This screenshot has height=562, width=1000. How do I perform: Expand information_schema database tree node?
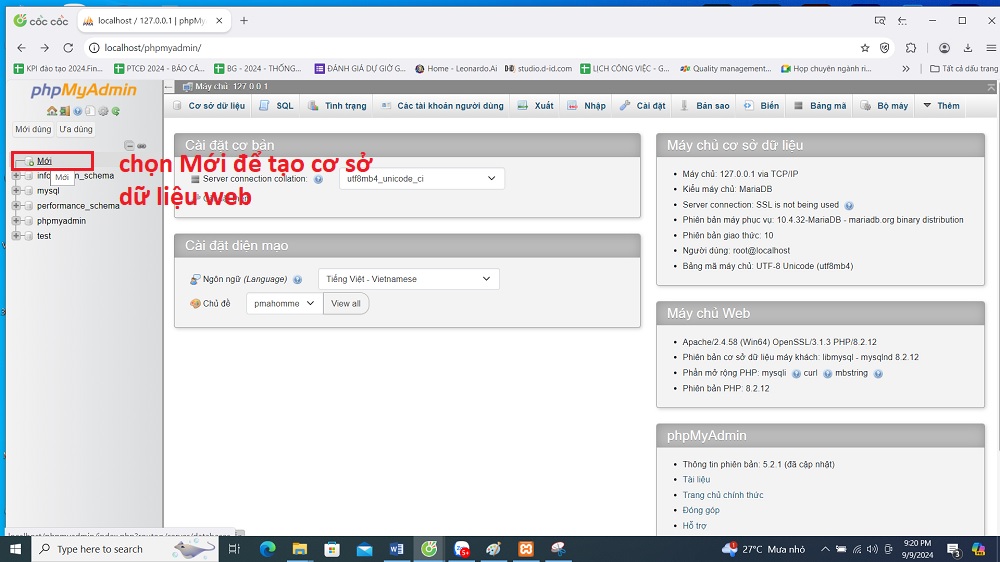tap(17, 175)
